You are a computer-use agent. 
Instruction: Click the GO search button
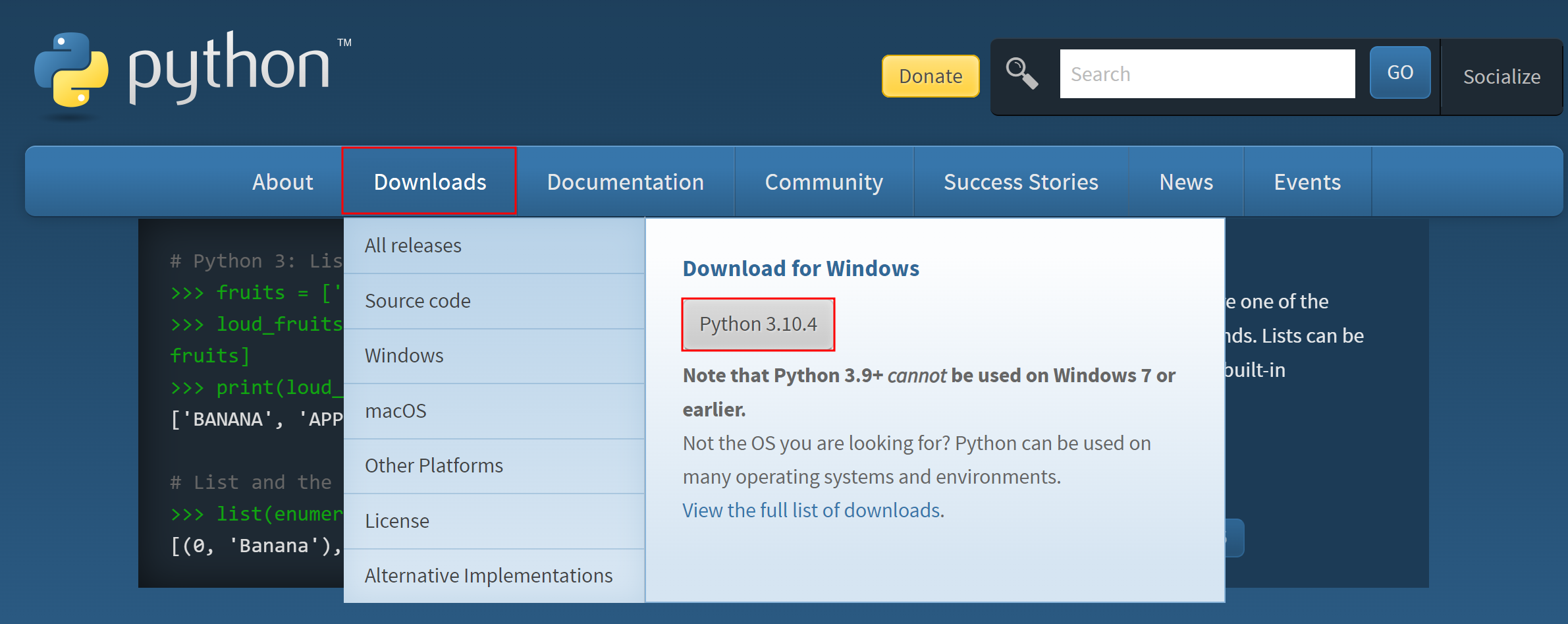click(x=1400, y=72)
